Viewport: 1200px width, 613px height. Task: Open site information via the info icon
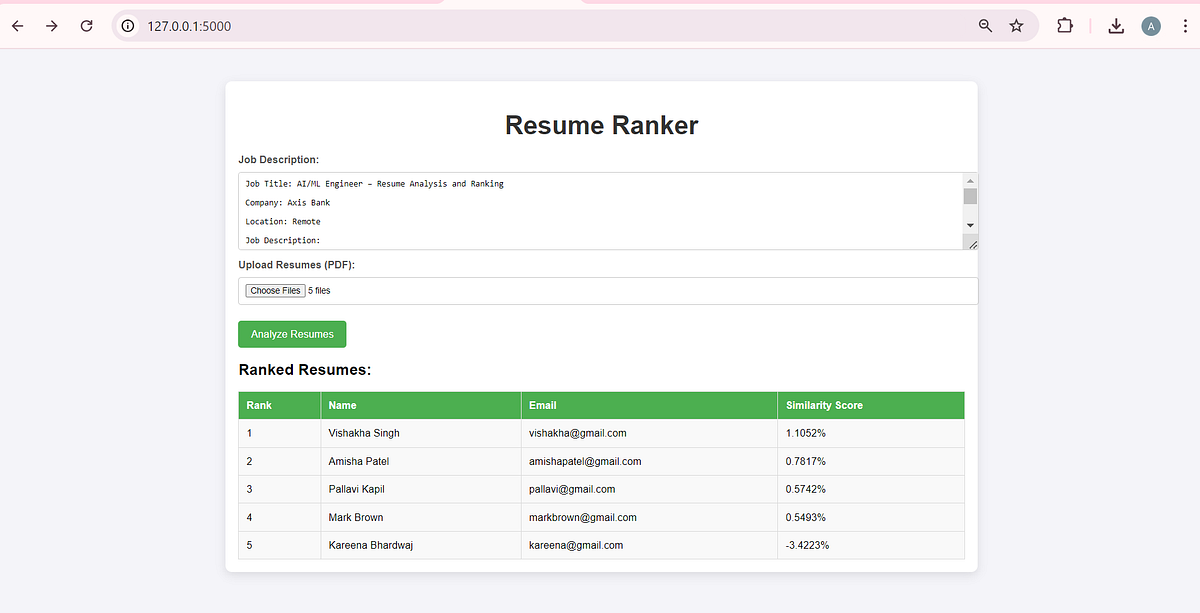(x=126, y=26)
